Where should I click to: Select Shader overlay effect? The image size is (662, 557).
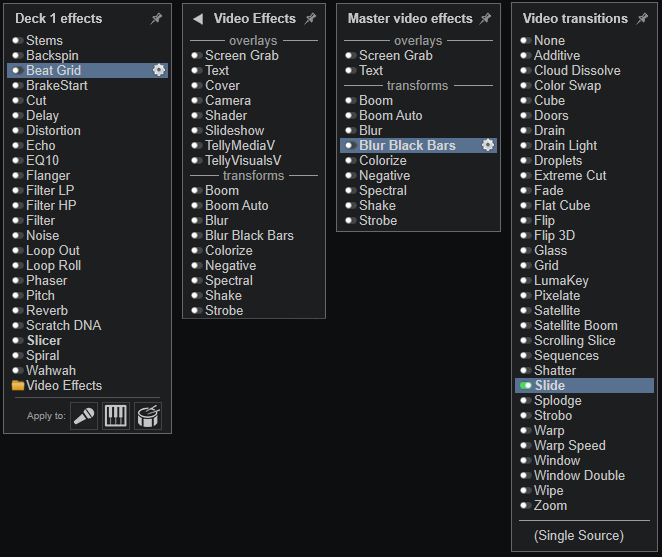point(226,115)
